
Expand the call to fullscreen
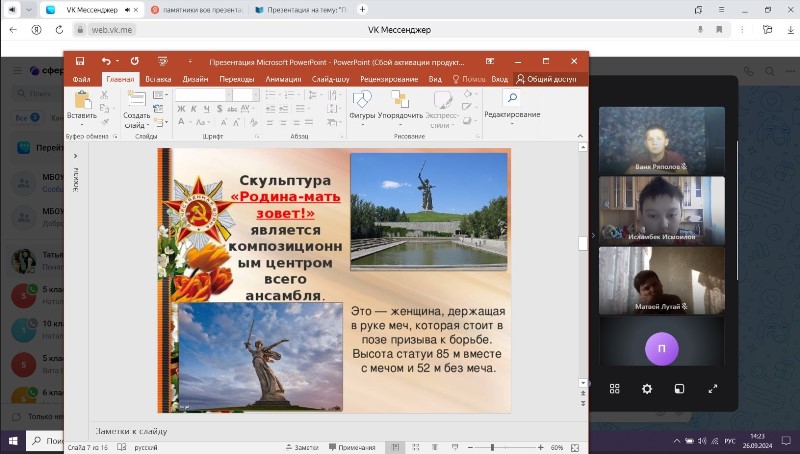[x=713, y=389]
